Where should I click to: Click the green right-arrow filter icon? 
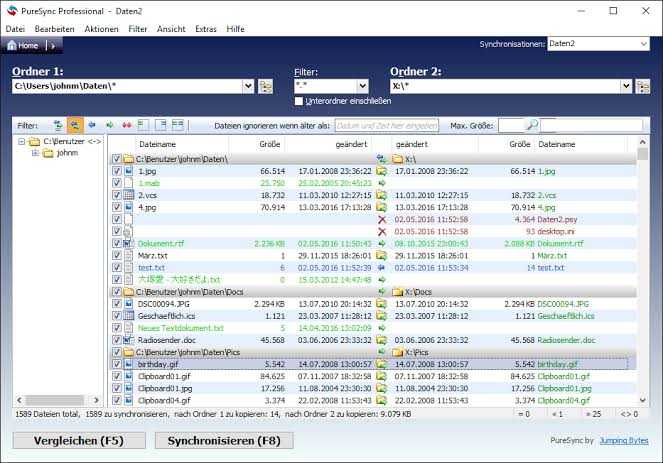[x=109, y=125]
